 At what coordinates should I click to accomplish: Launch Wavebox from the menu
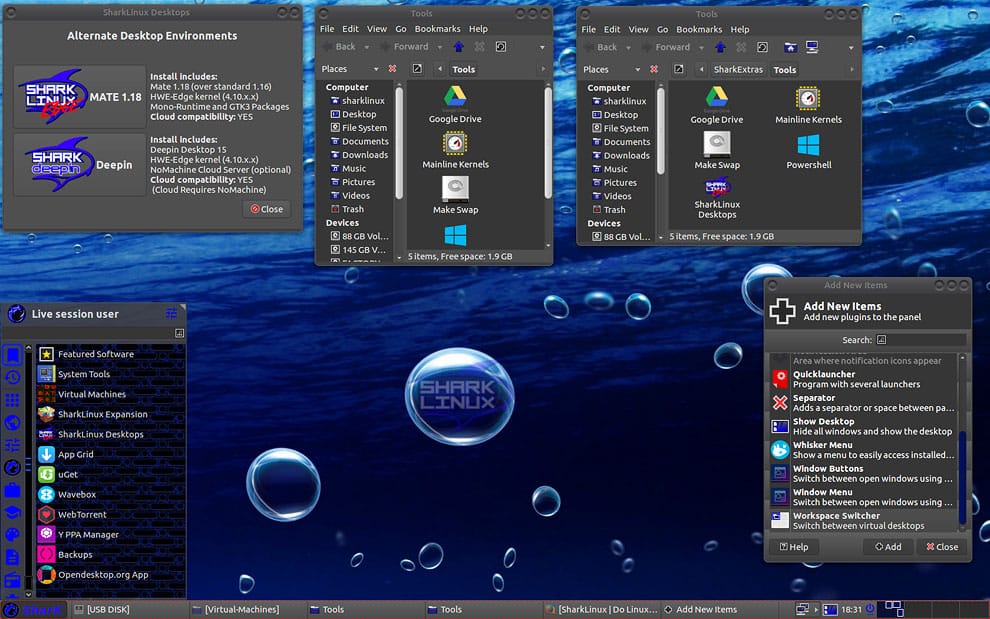coord(110,495)
